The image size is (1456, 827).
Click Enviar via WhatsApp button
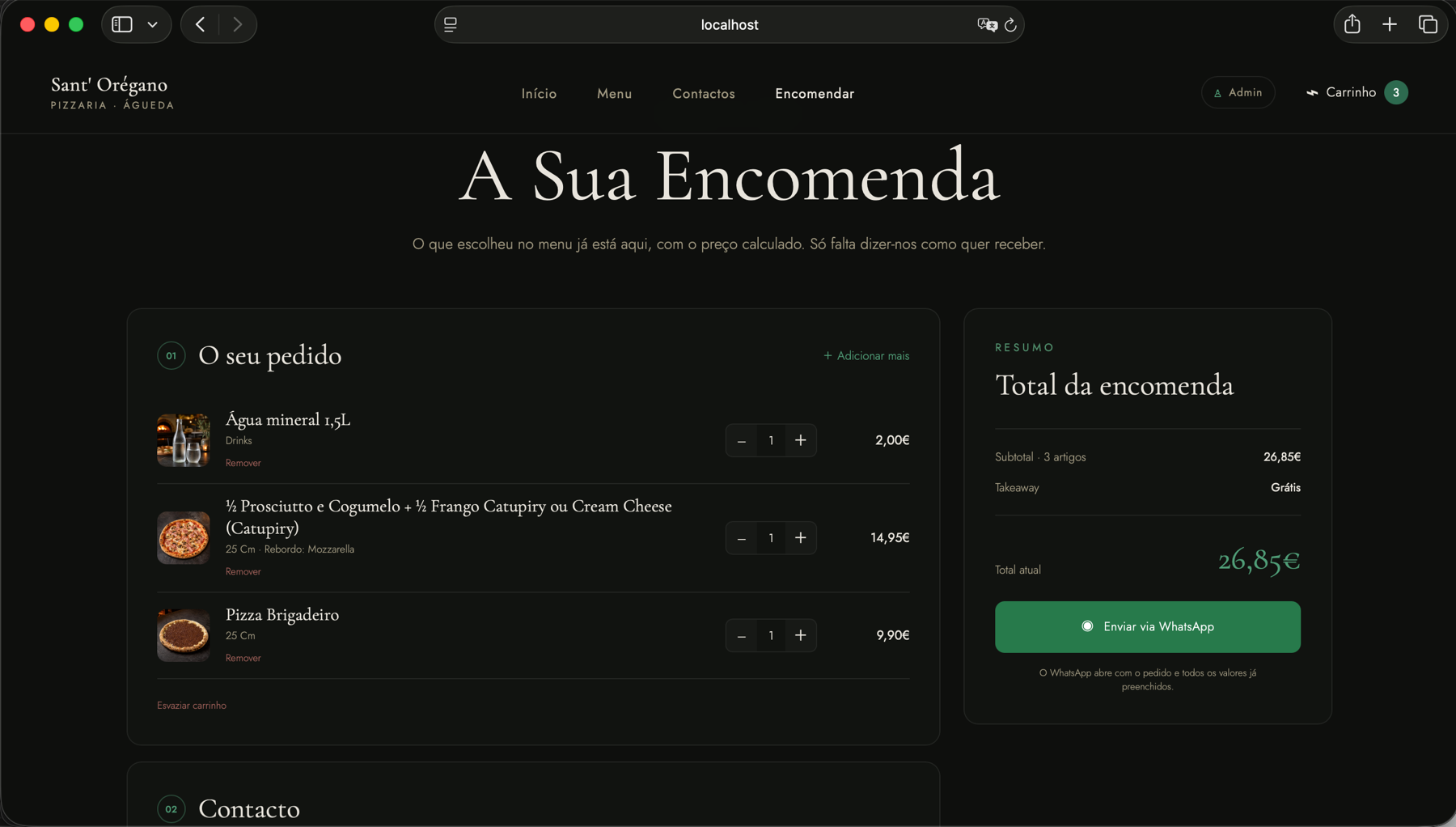tap(1147, 627)
